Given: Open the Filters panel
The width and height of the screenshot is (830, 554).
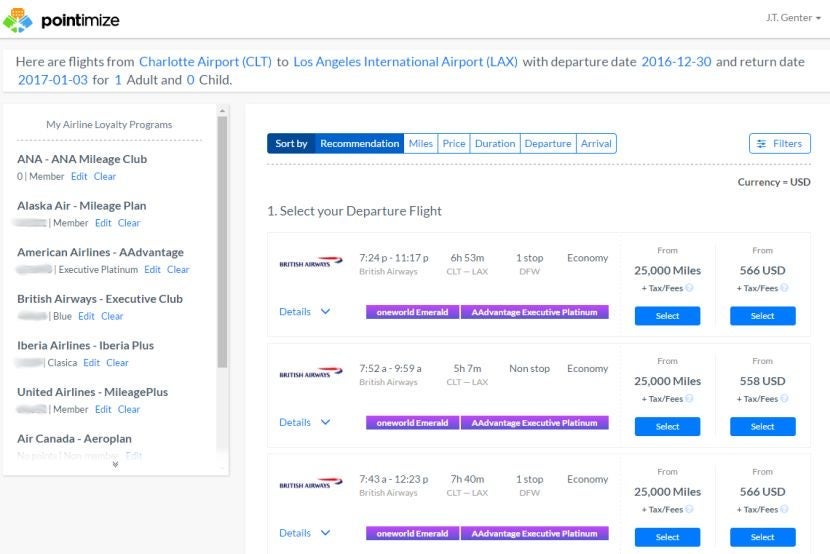Looking at the screenshot, I should point(779,143).
